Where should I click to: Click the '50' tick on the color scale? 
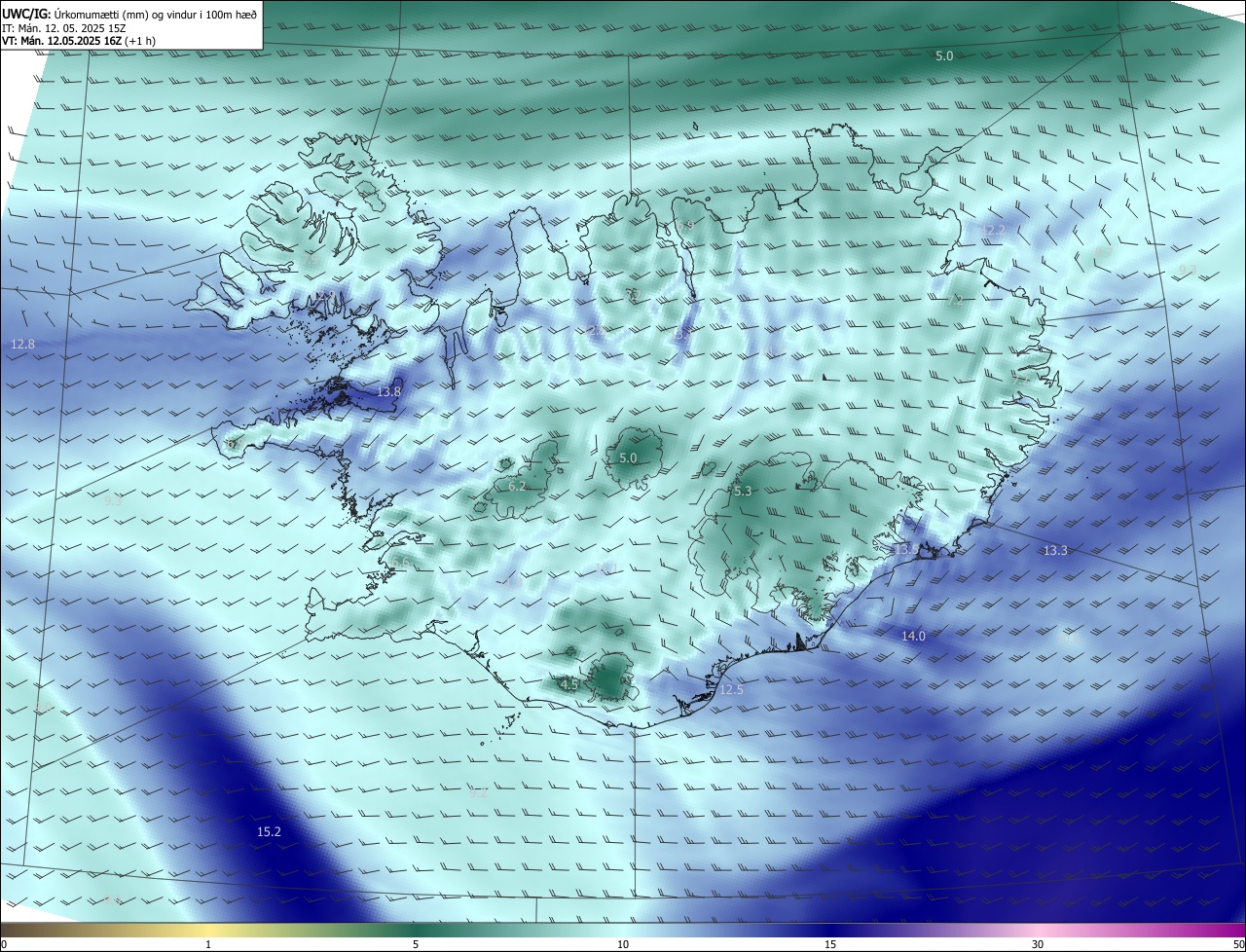(x=1238, y=944)
